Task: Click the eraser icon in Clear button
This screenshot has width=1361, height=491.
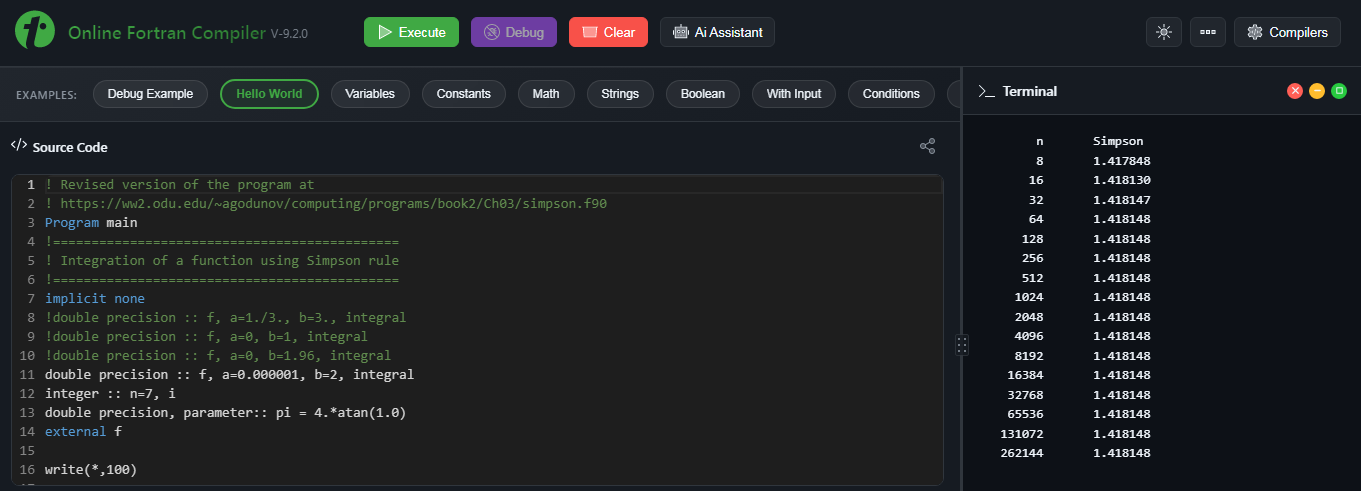Action: (x=589, y=32)
